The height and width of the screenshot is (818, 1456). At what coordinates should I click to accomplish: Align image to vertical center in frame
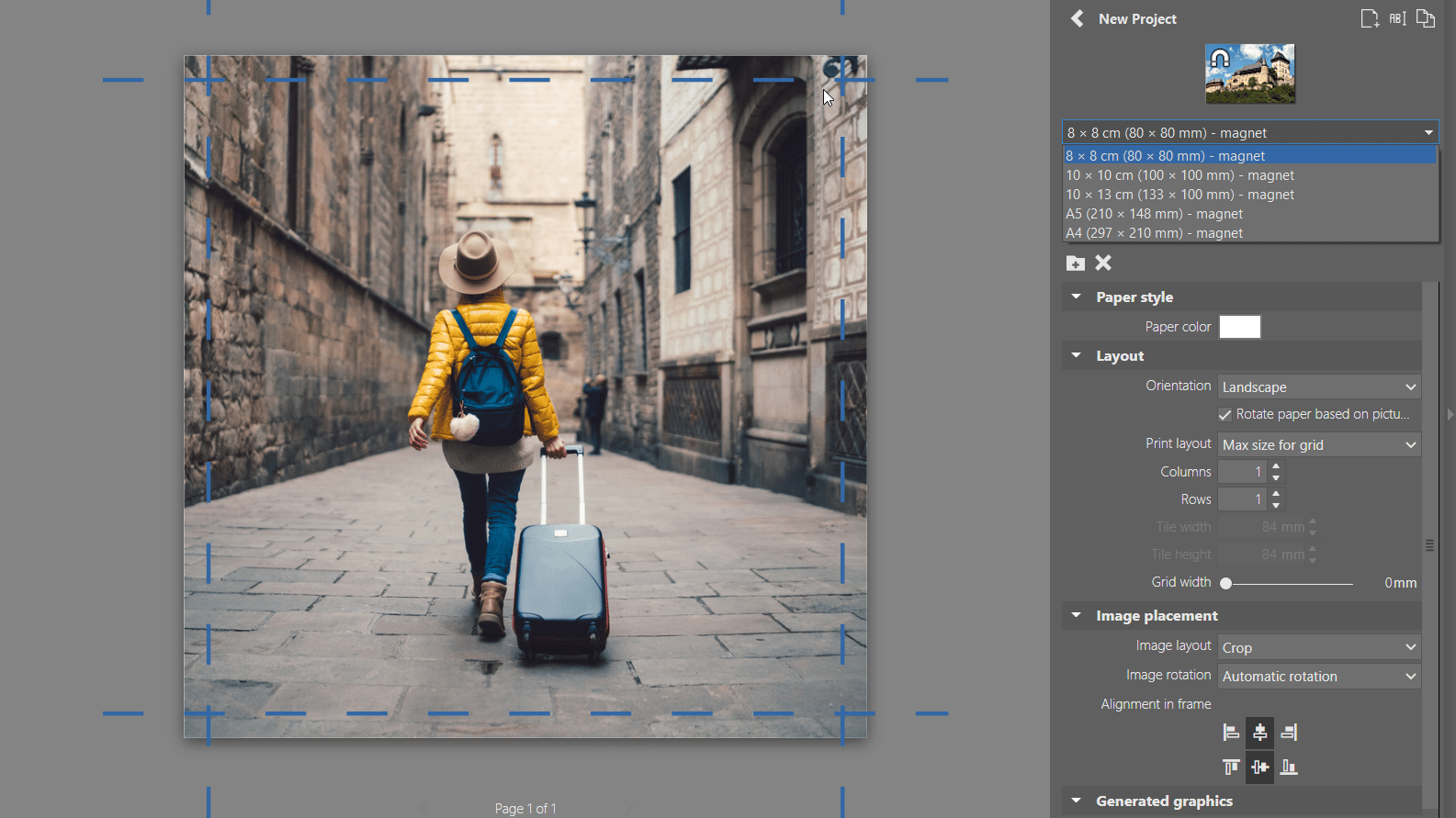click(1259, 767)
